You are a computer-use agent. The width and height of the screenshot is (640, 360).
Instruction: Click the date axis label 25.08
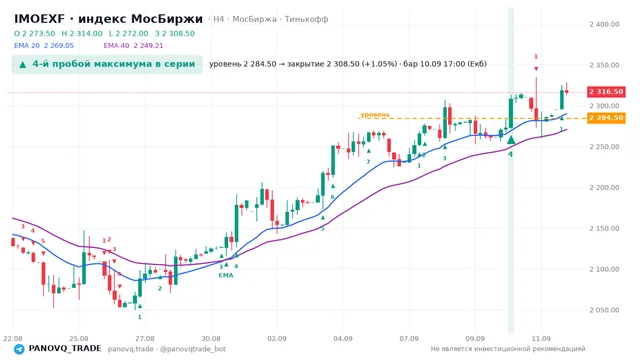click(79, 338)
